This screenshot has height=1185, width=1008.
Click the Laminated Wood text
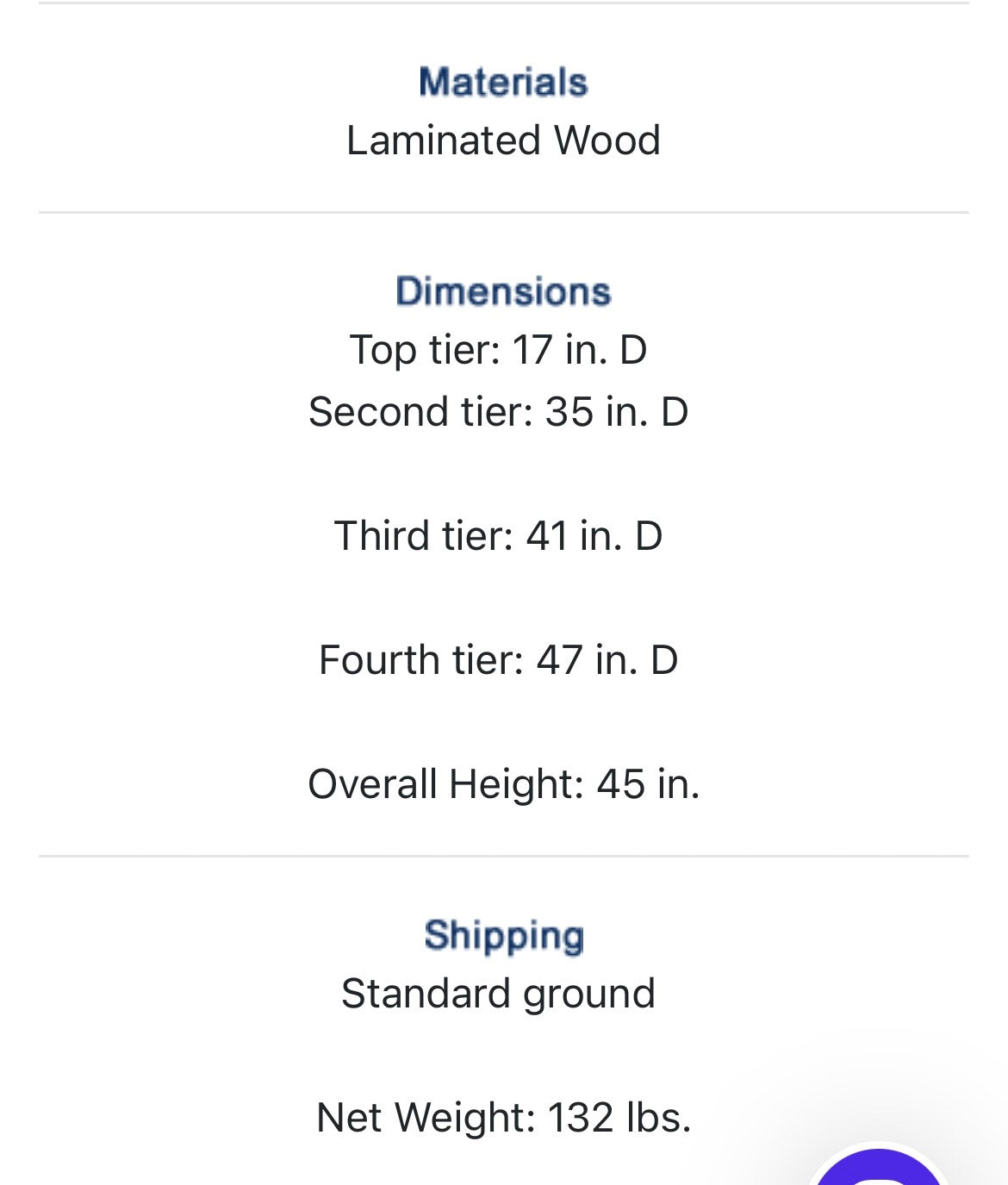pos(503,140)
